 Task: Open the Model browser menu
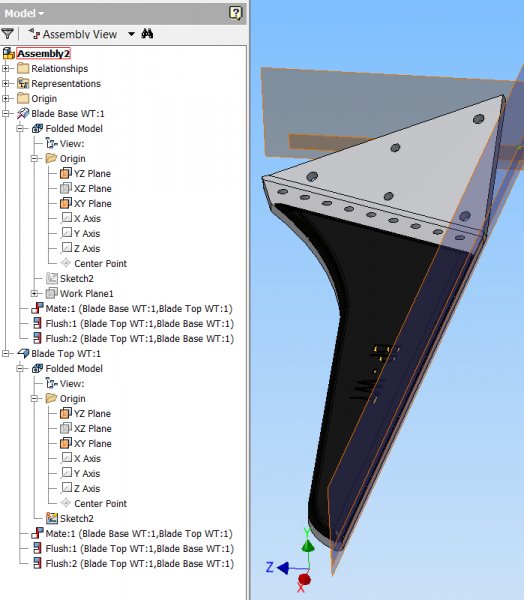[x=24, y=13]
